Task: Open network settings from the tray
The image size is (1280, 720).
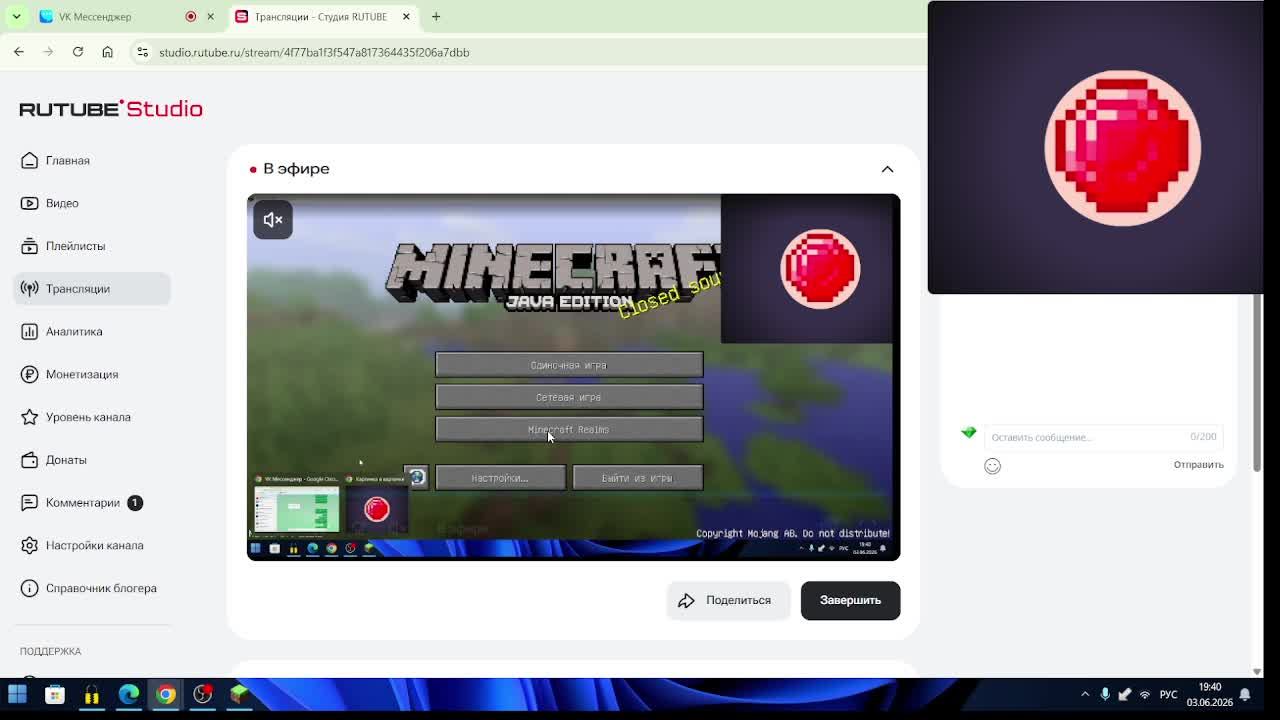Action: click(x=1145, y=694)
